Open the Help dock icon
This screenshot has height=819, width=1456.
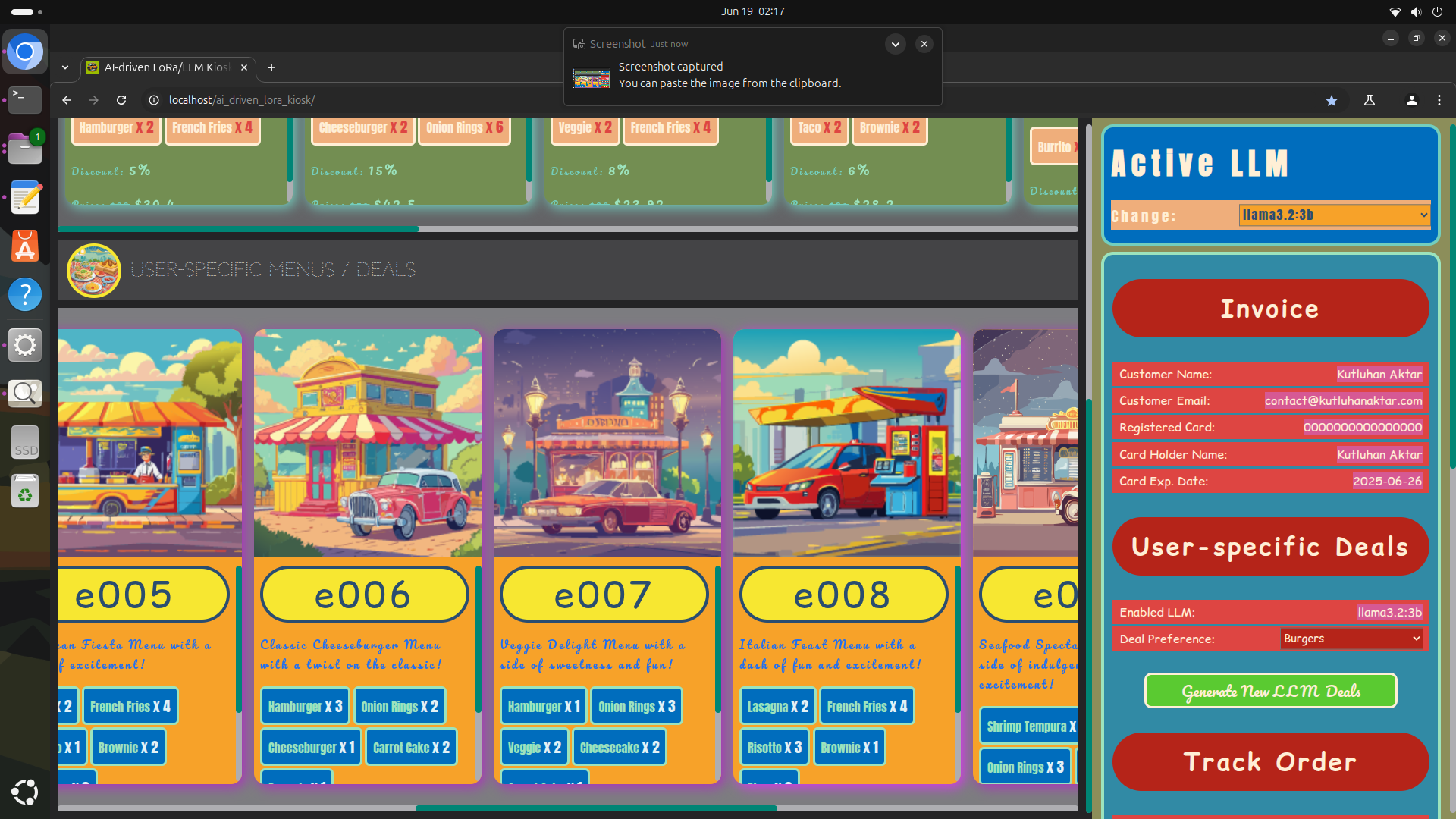pyautogui.click(x=25, y=294)
